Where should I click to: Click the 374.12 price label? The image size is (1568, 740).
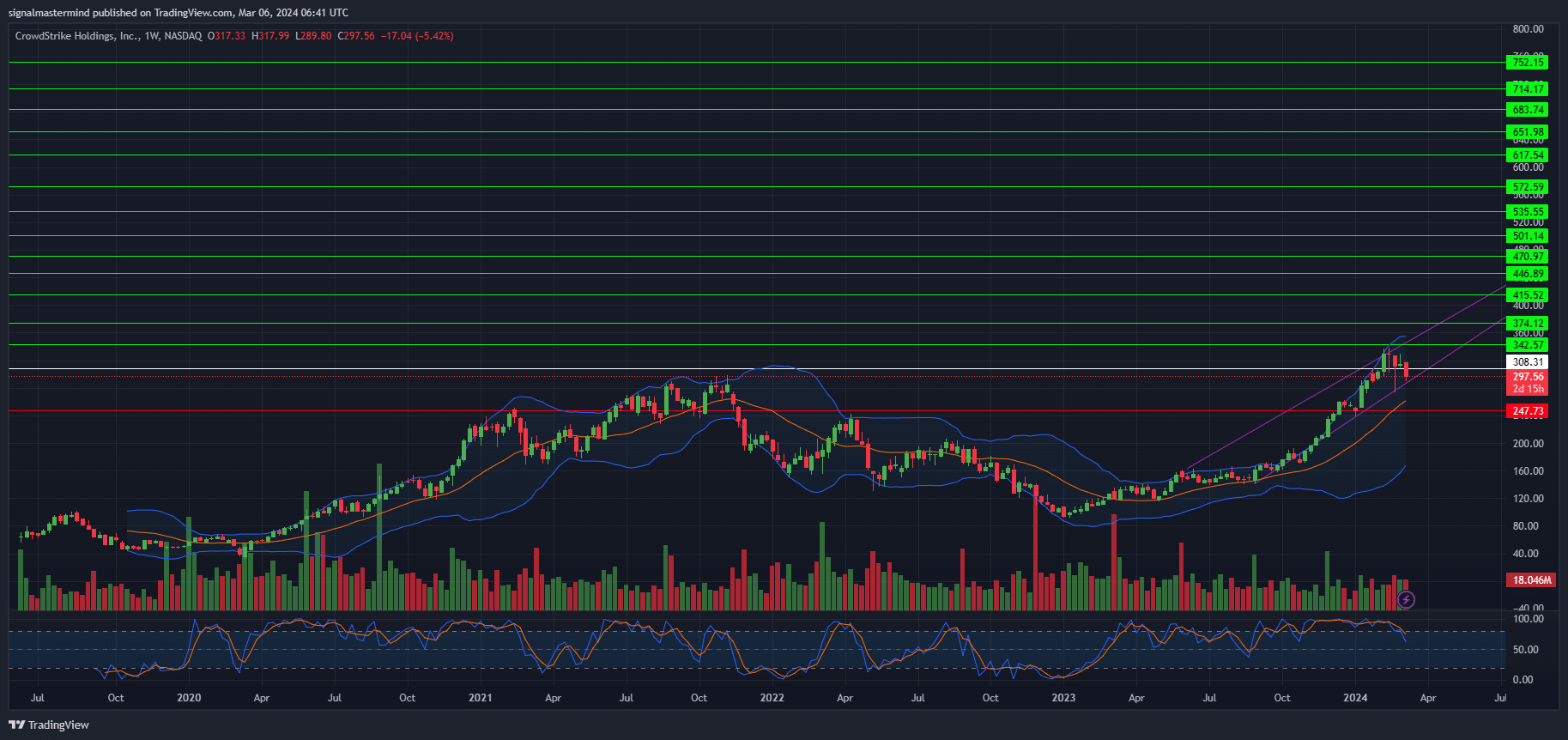[x=1528, y=324]
